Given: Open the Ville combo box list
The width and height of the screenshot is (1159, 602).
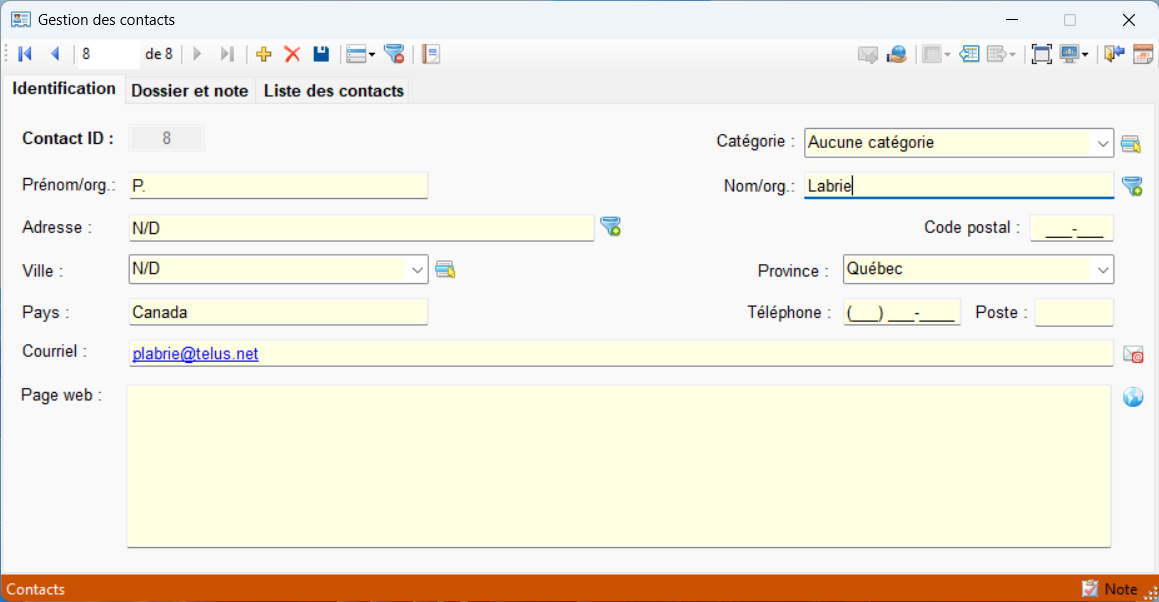Looking at the screenshot, I should click(417, 270).
